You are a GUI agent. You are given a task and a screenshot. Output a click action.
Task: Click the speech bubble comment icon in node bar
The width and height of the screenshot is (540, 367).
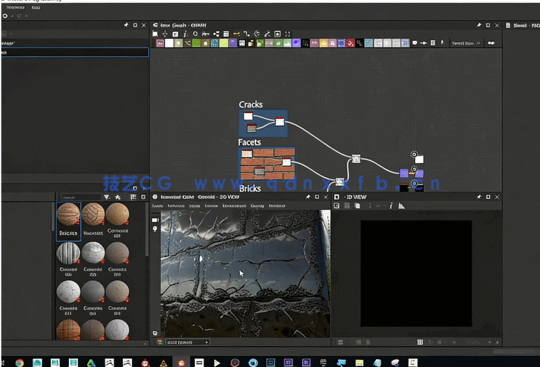tap(415, 43)
